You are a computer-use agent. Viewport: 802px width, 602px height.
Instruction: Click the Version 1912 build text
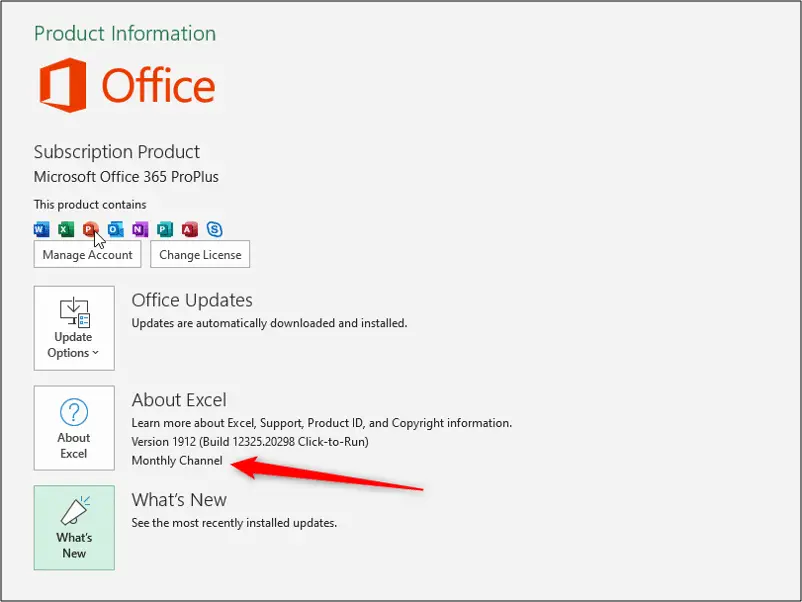(250, 442)
